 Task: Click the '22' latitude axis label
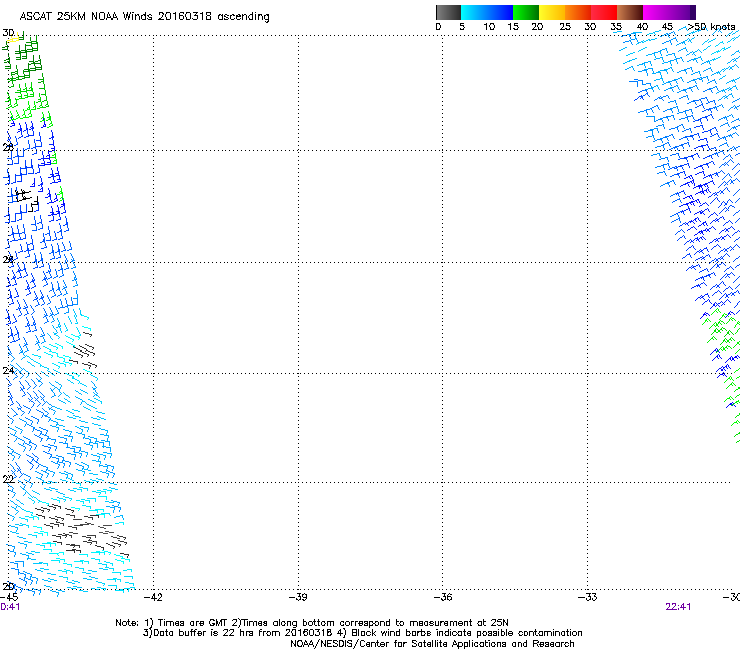tap(8, 479)
